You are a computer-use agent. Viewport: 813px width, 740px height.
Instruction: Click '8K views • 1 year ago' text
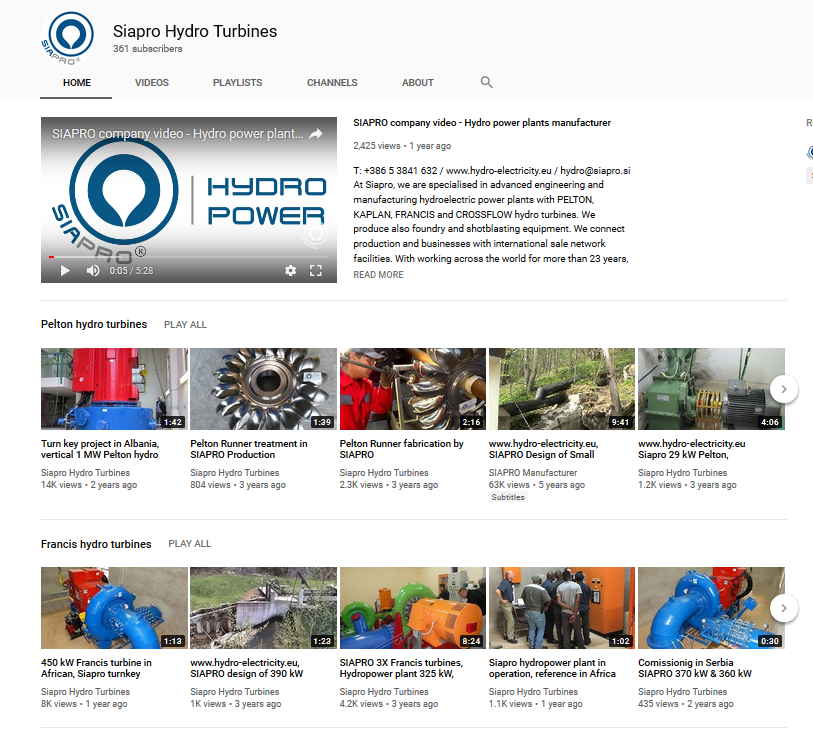coord(84,704)
